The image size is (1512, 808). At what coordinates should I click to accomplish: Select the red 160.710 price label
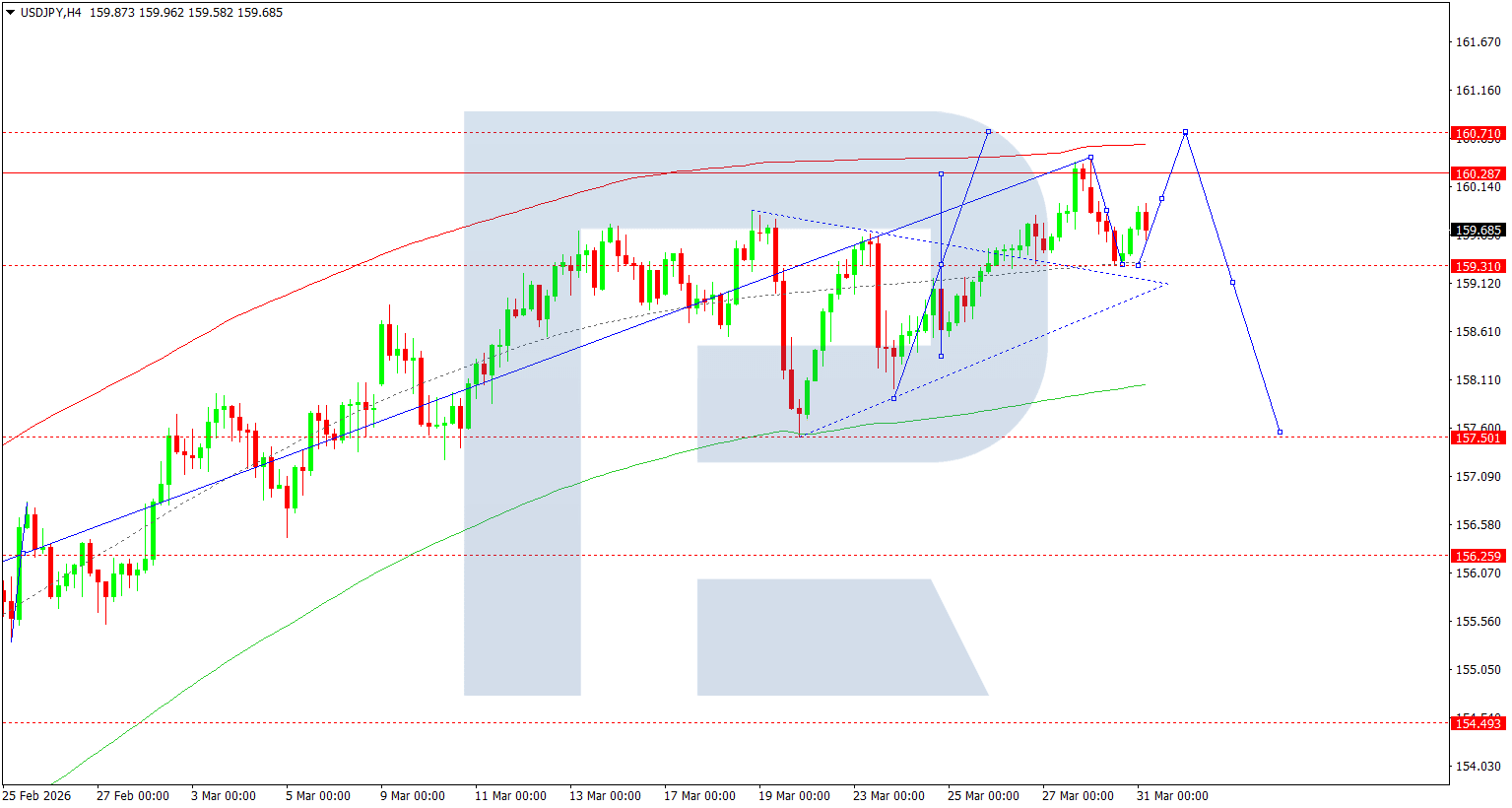click(x=1478, y=133)
